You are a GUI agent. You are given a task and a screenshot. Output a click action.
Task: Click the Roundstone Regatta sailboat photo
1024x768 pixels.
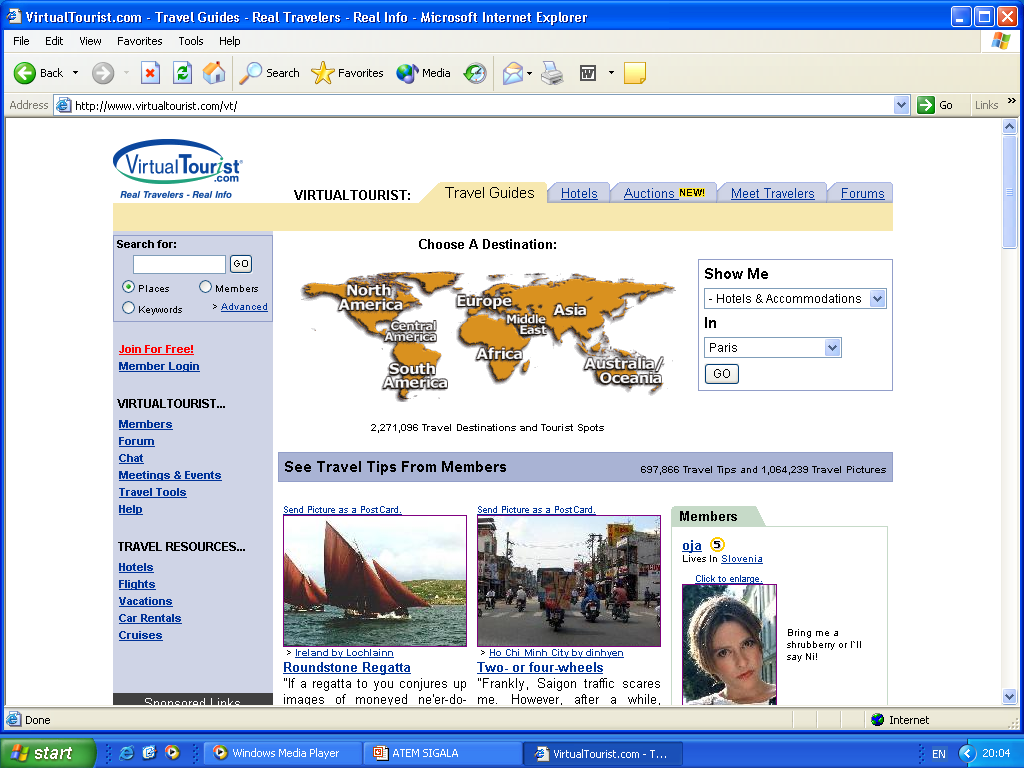[375, 581]
